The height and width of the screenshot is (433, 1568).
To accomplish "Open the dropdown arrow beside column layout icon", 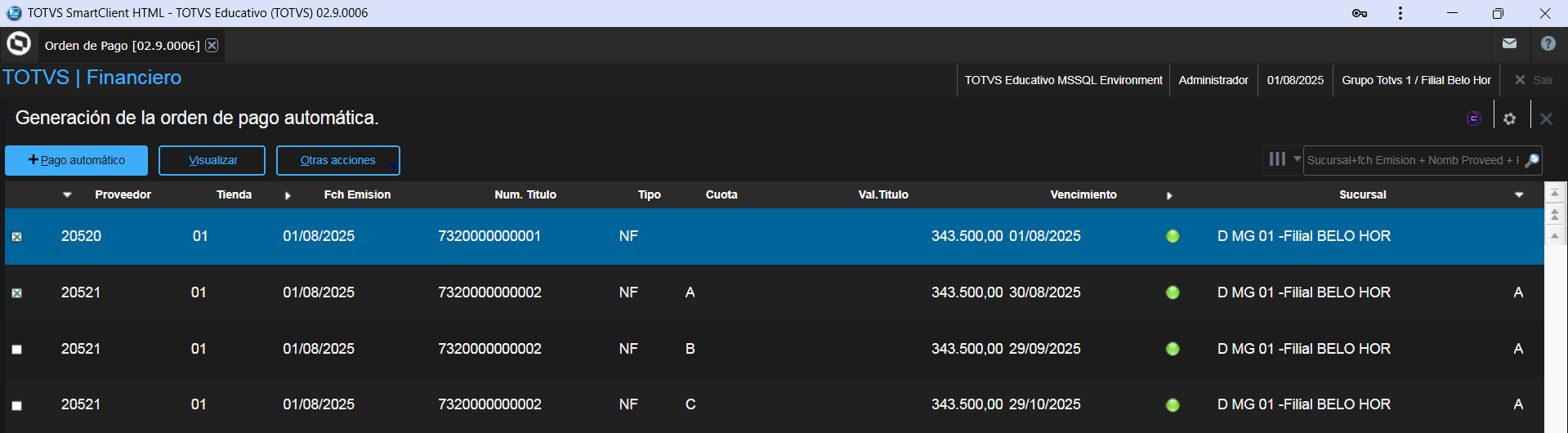I will (x=1297, y=158).
